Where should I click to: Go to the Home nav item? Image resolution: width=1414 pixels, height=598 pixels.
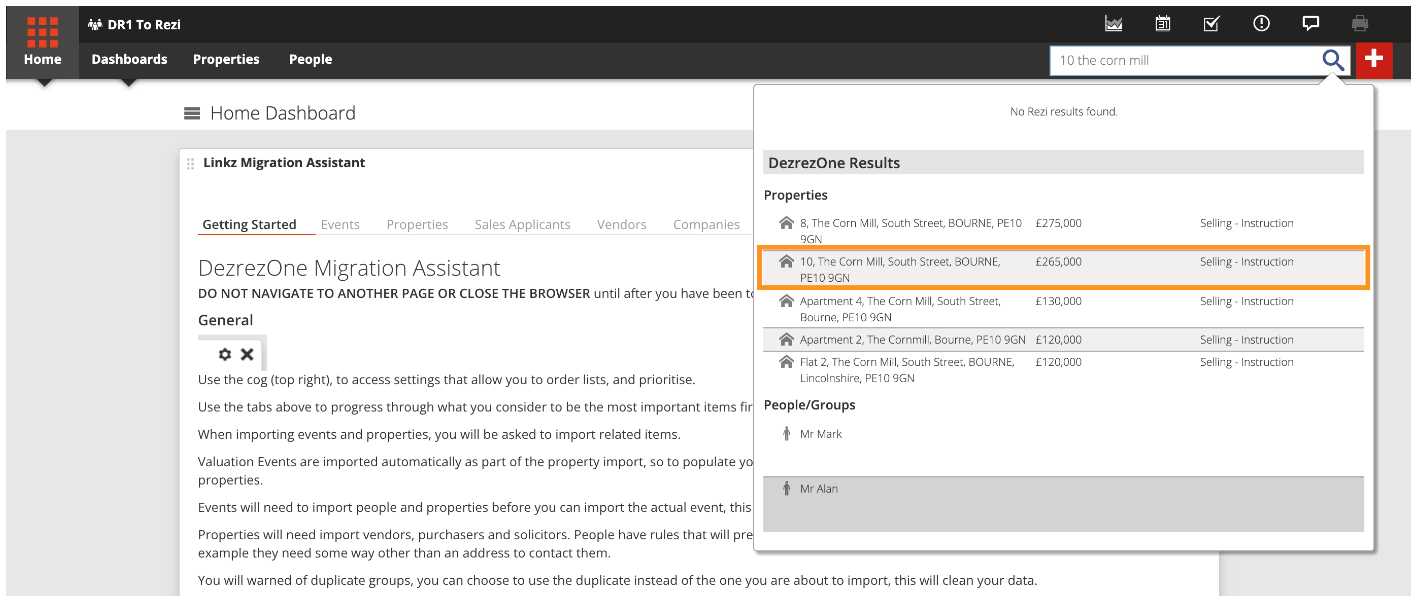click(42, 59)
